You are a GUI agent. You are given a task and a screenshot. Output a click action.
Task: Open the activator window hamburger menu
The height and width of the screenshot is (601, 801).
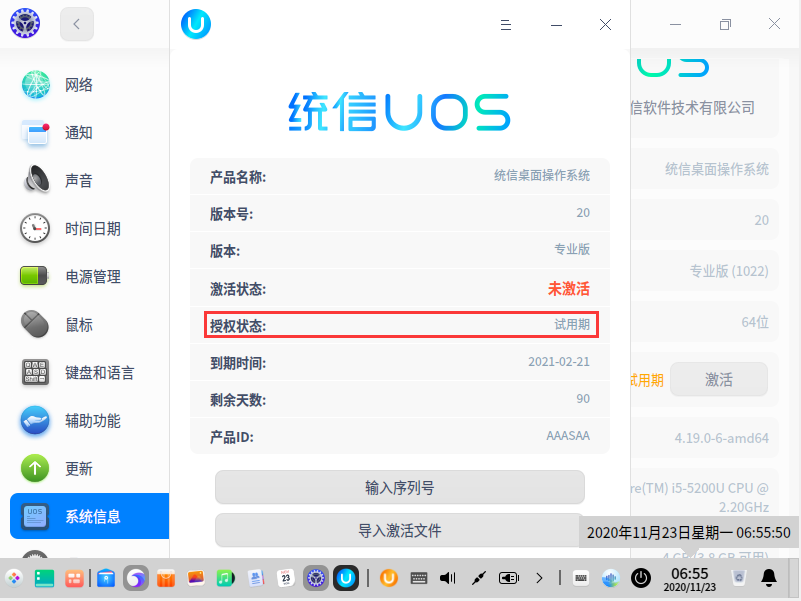(x=506, y=25)
